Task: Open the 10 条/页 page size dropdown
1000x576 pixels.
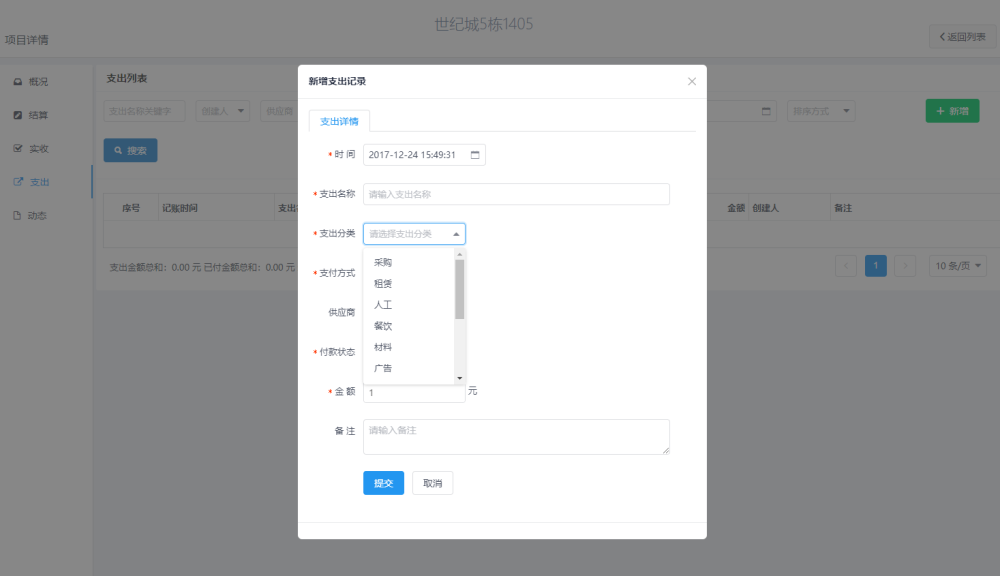Action: click(x=958, y=266)
